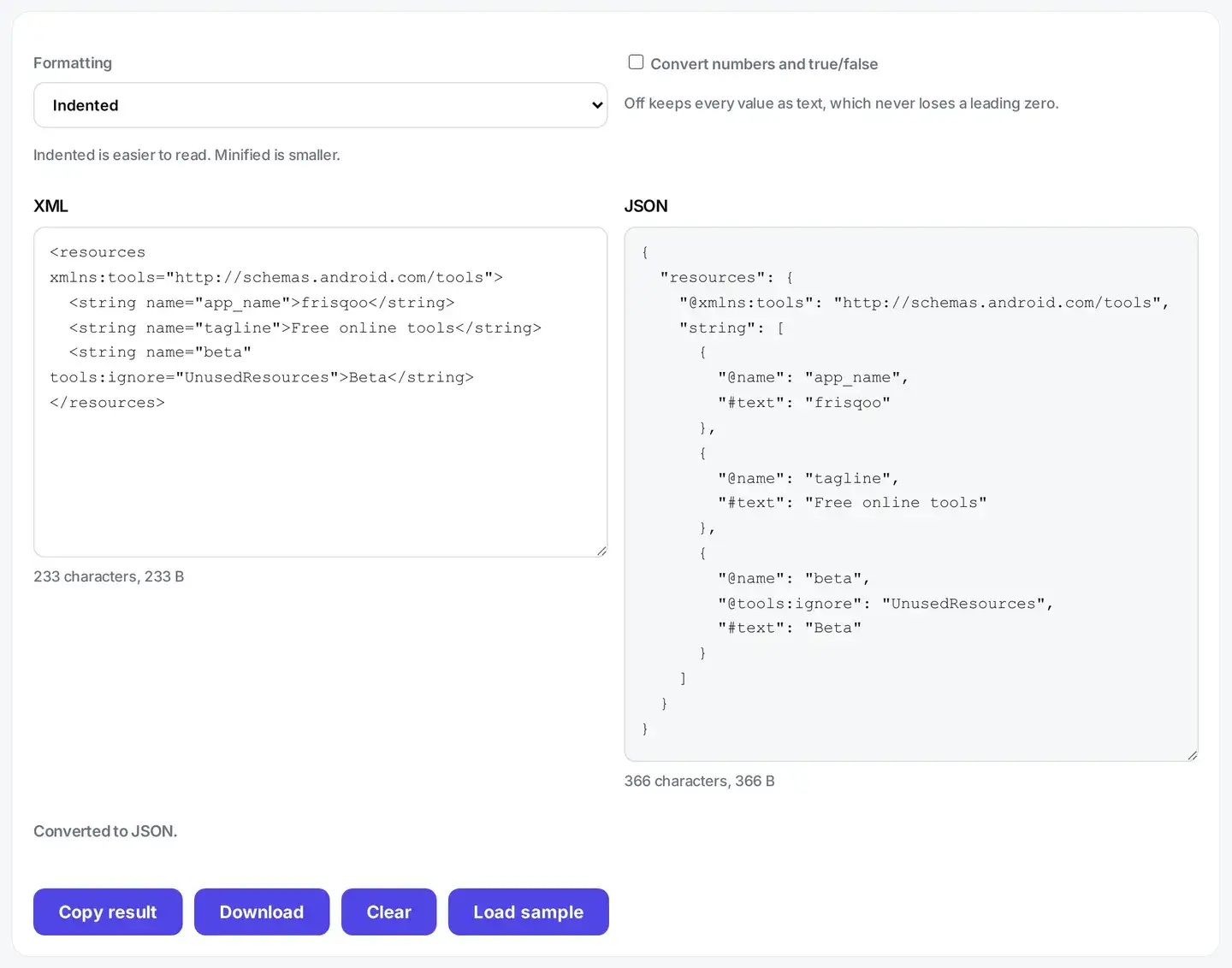Click inside the JSON output area
The image size is (1232, 968).
pos(911,493)
